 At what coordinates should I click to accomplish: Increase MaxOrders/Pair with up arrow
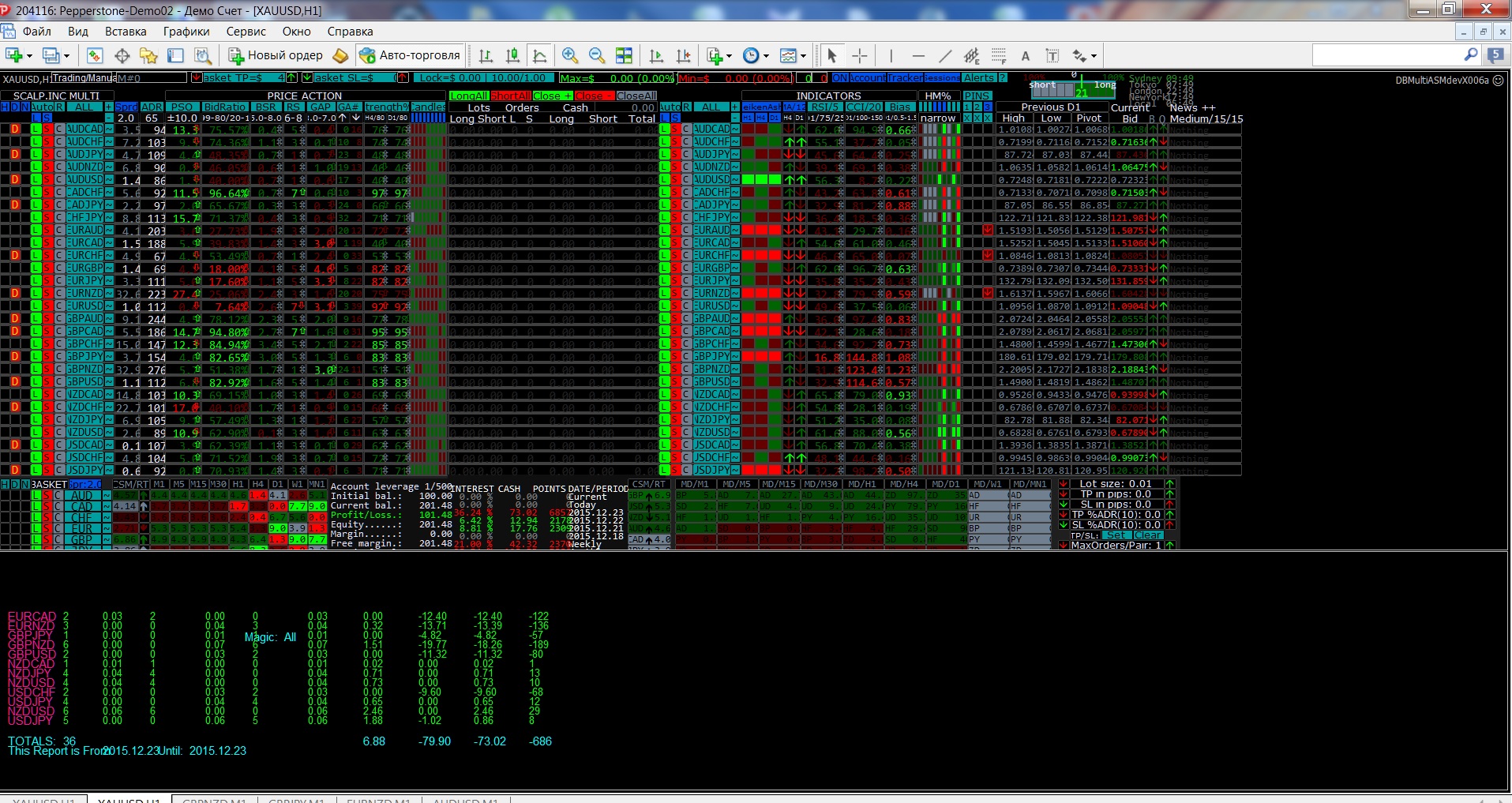coord(1170,545)
